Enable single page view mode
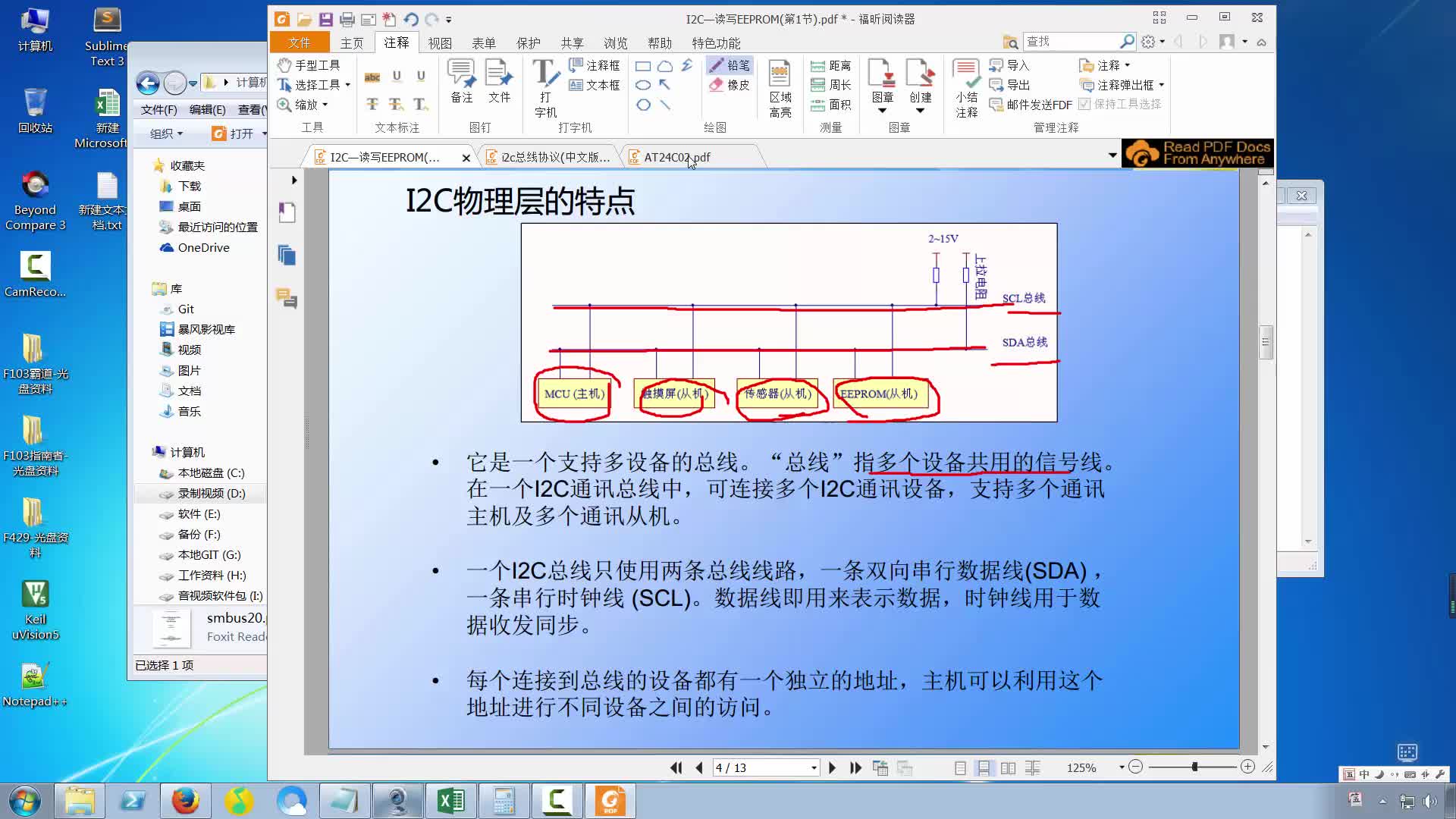This screenshot has height=819, width=1456. click(960, 768)
